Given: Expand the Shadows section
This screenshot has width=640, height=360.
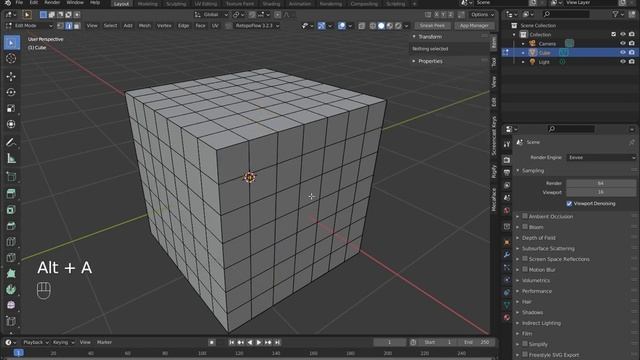Looking at the screenshot, I should click(x=532, y=312).
